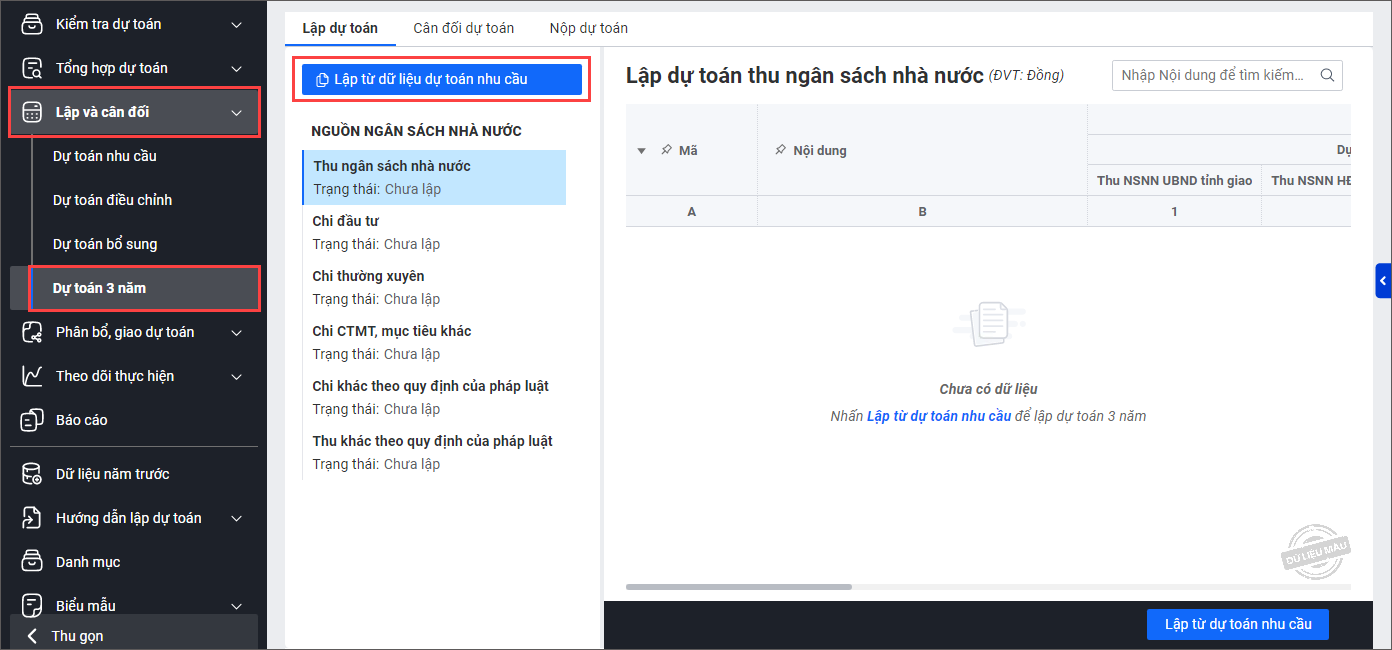Expand the Phân bổ, giao dự toán menu
Image resolution: width=1392 pixels, height=650 pixels.
click(237, 332)
